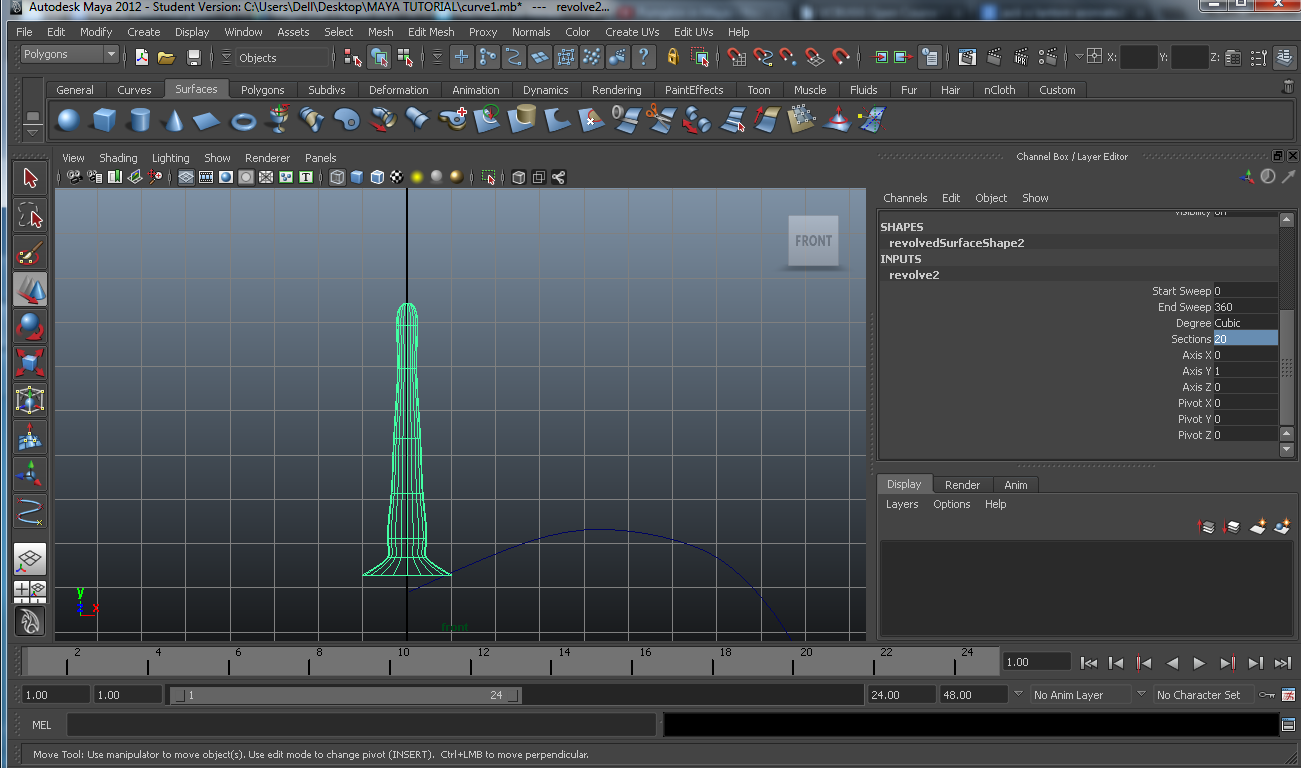Screen dimensions: 1301x768
Task: Toggle snap to curves magnet
Action: coord(763,57)
